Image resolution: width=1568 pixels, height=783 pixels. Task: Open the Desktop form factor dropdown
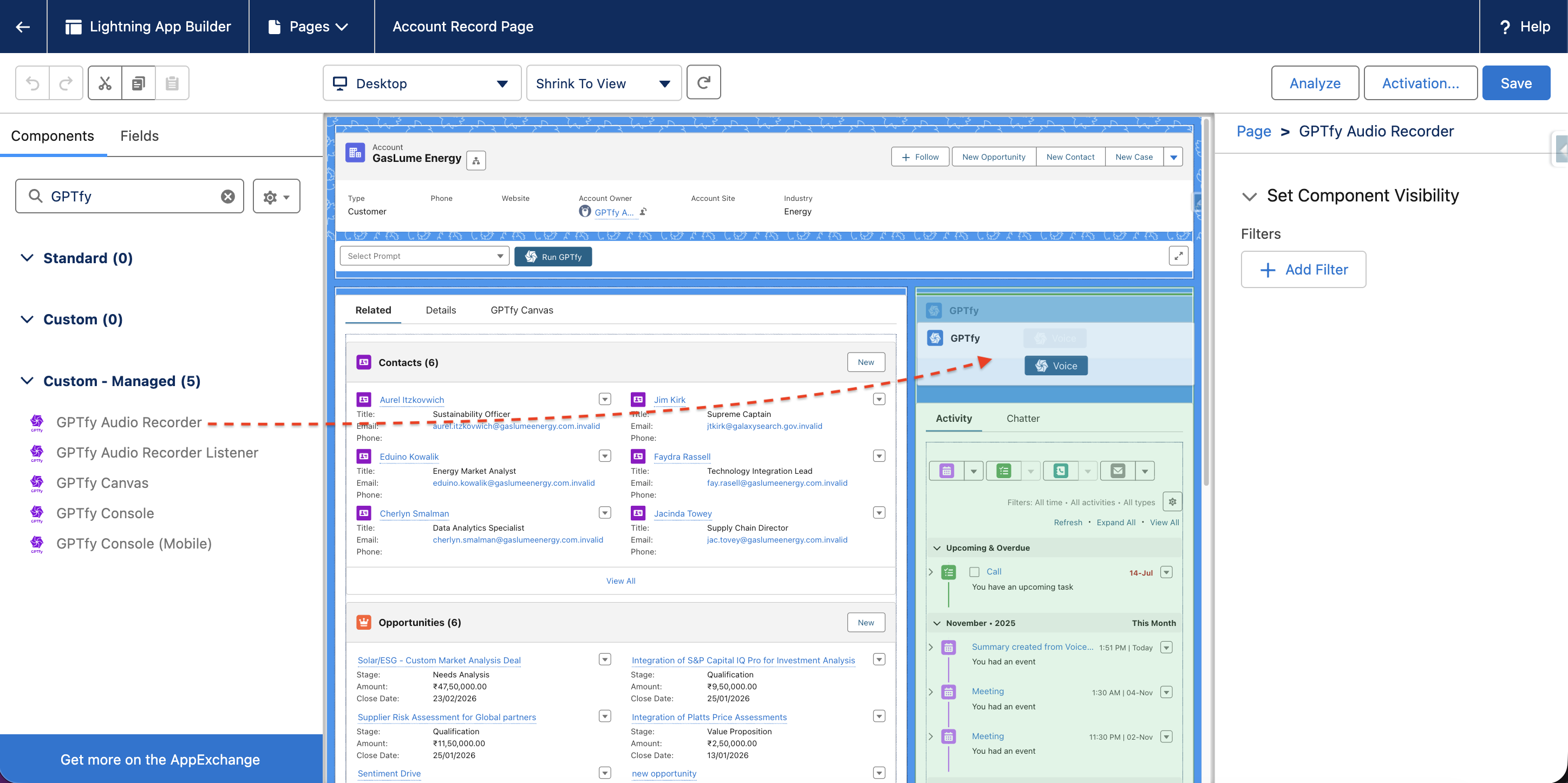(422, 83)
